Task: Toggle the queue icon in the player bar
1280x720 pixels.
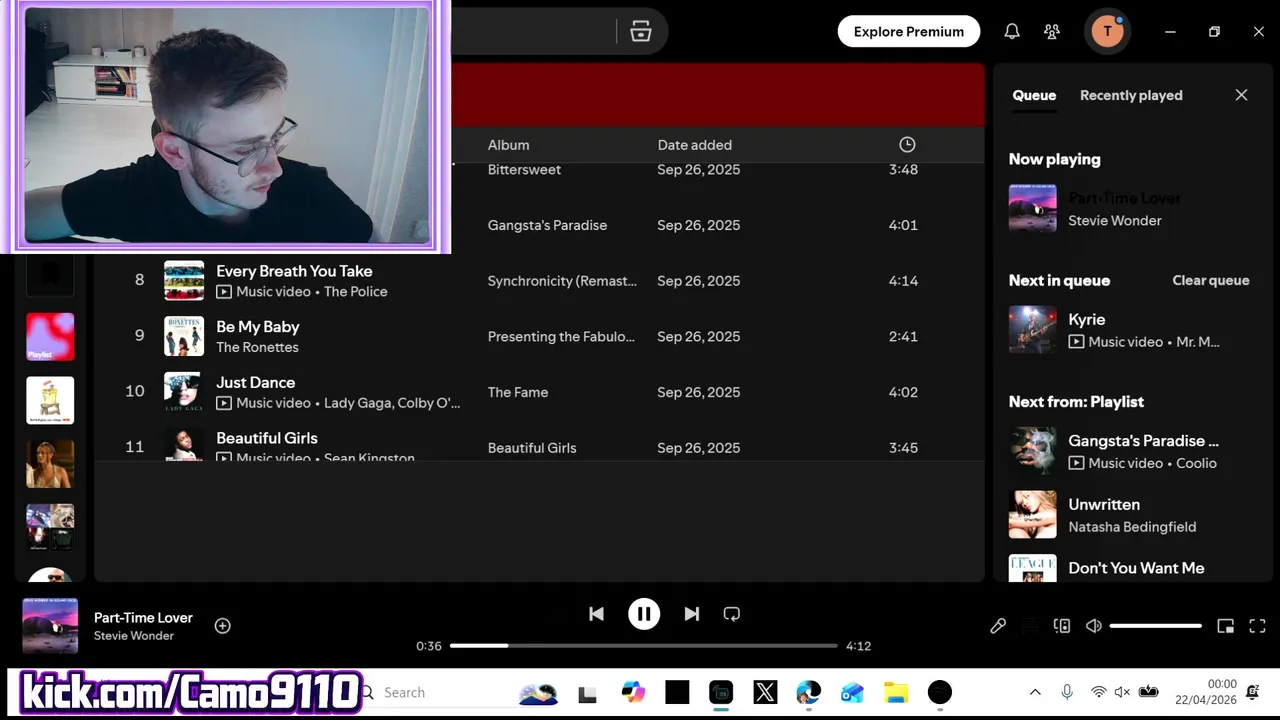Action: pos(1030,626)
